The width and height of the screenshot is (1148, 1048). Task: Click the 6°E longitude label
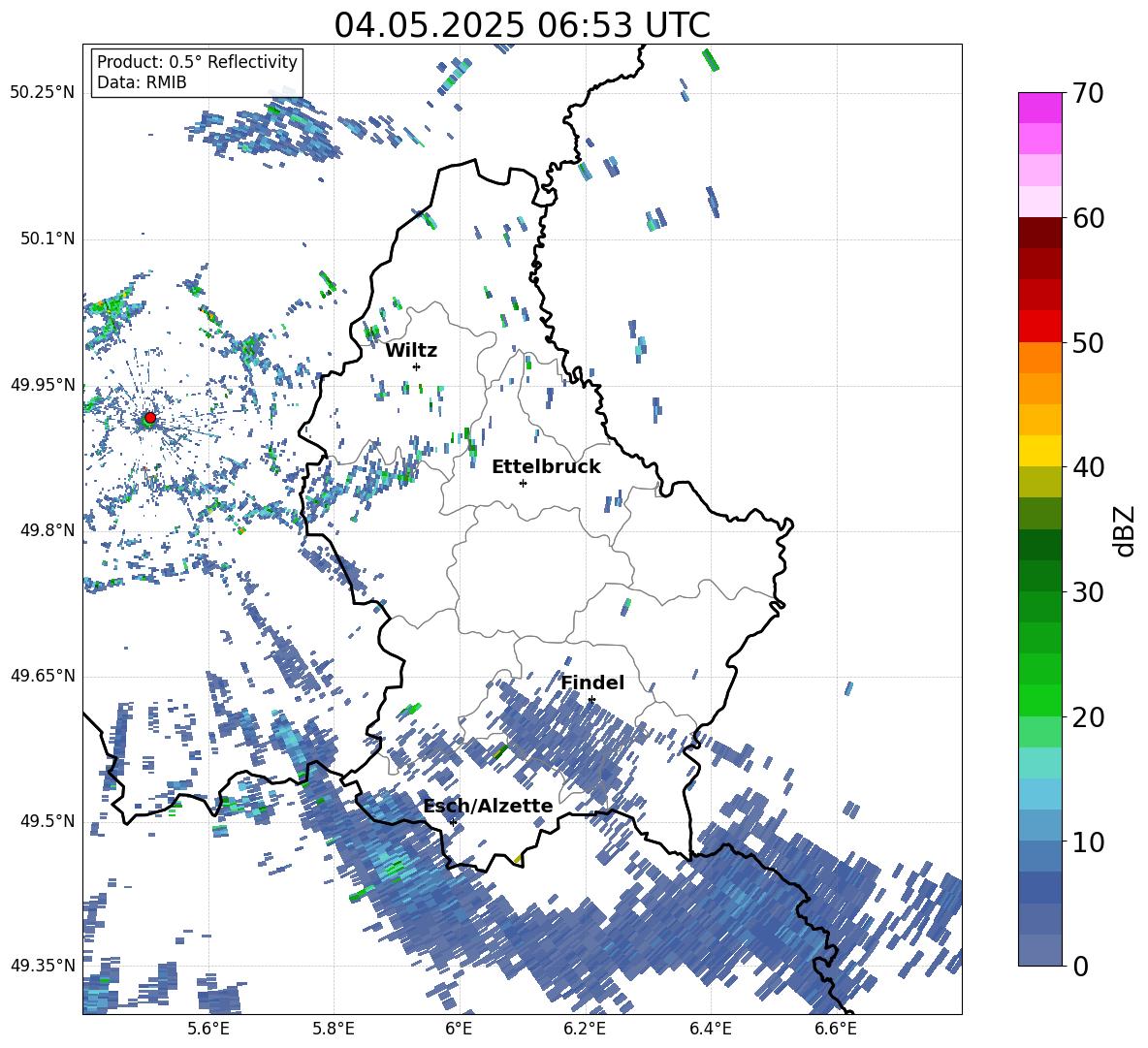coord(459,1029)
